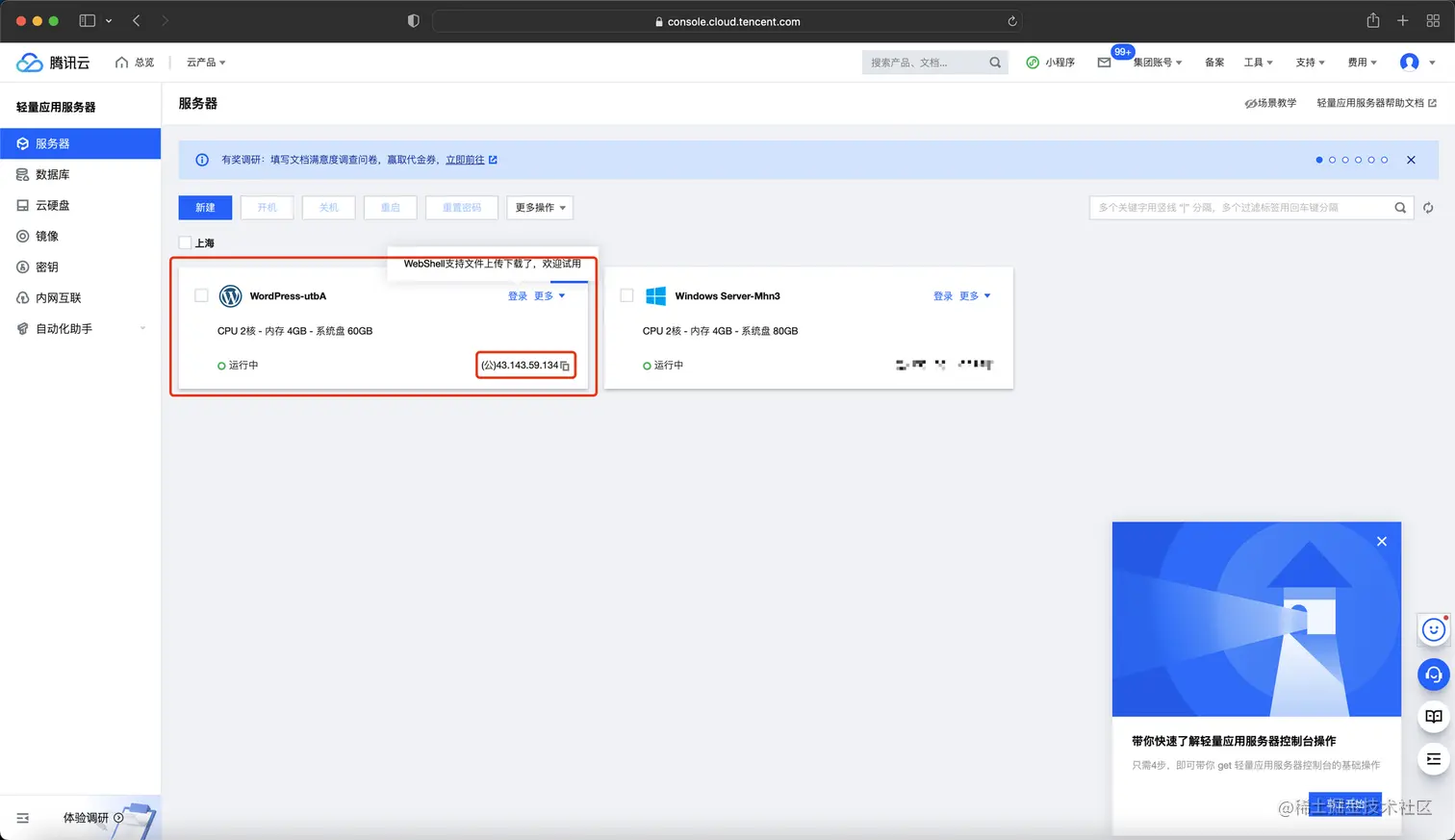
Task: Open the 工具 dropdown menu
Action: pos(1258,63)
